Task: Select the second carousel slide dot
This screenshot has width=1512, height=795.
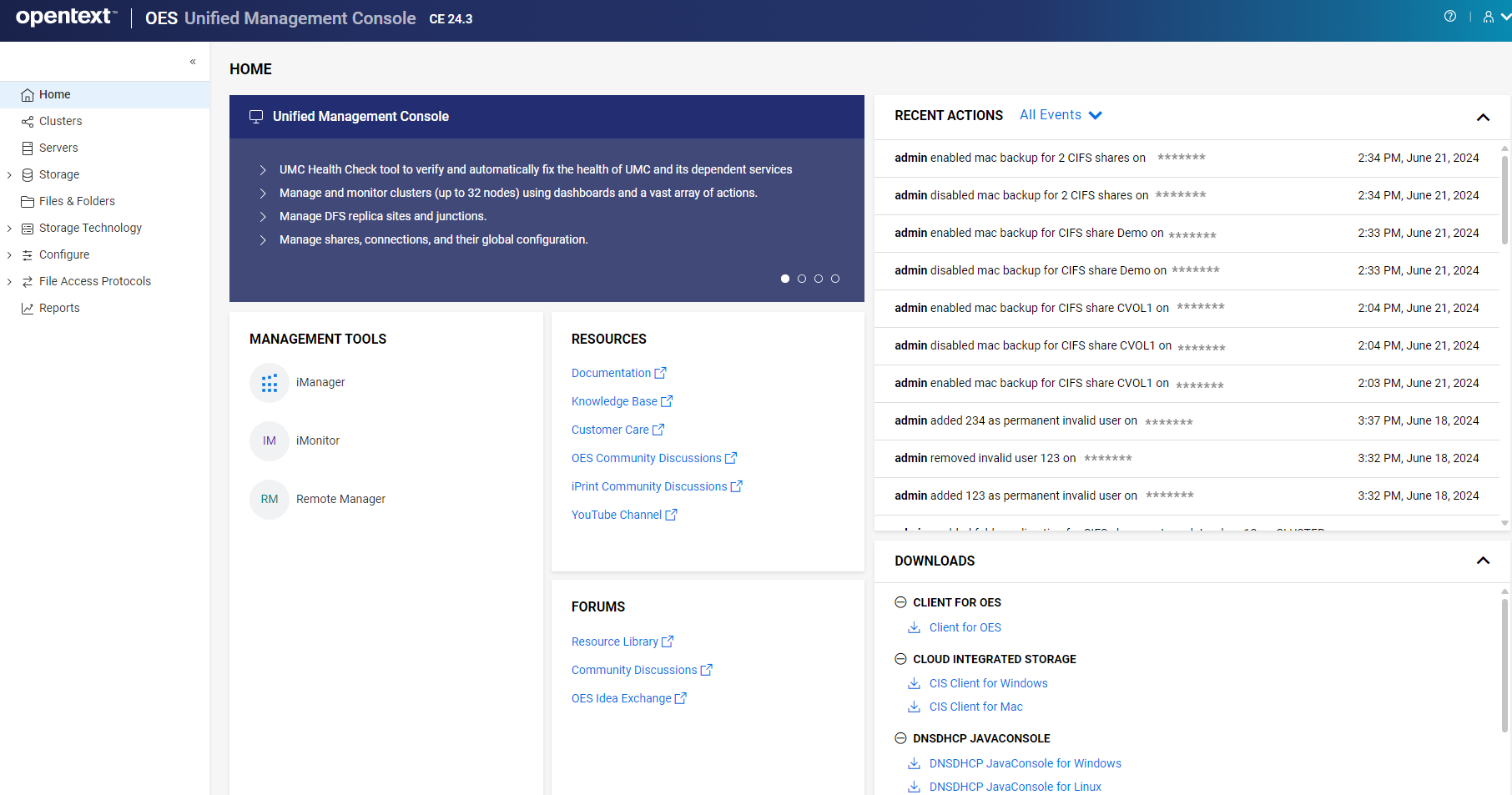Action: click(x=802, y=279)
